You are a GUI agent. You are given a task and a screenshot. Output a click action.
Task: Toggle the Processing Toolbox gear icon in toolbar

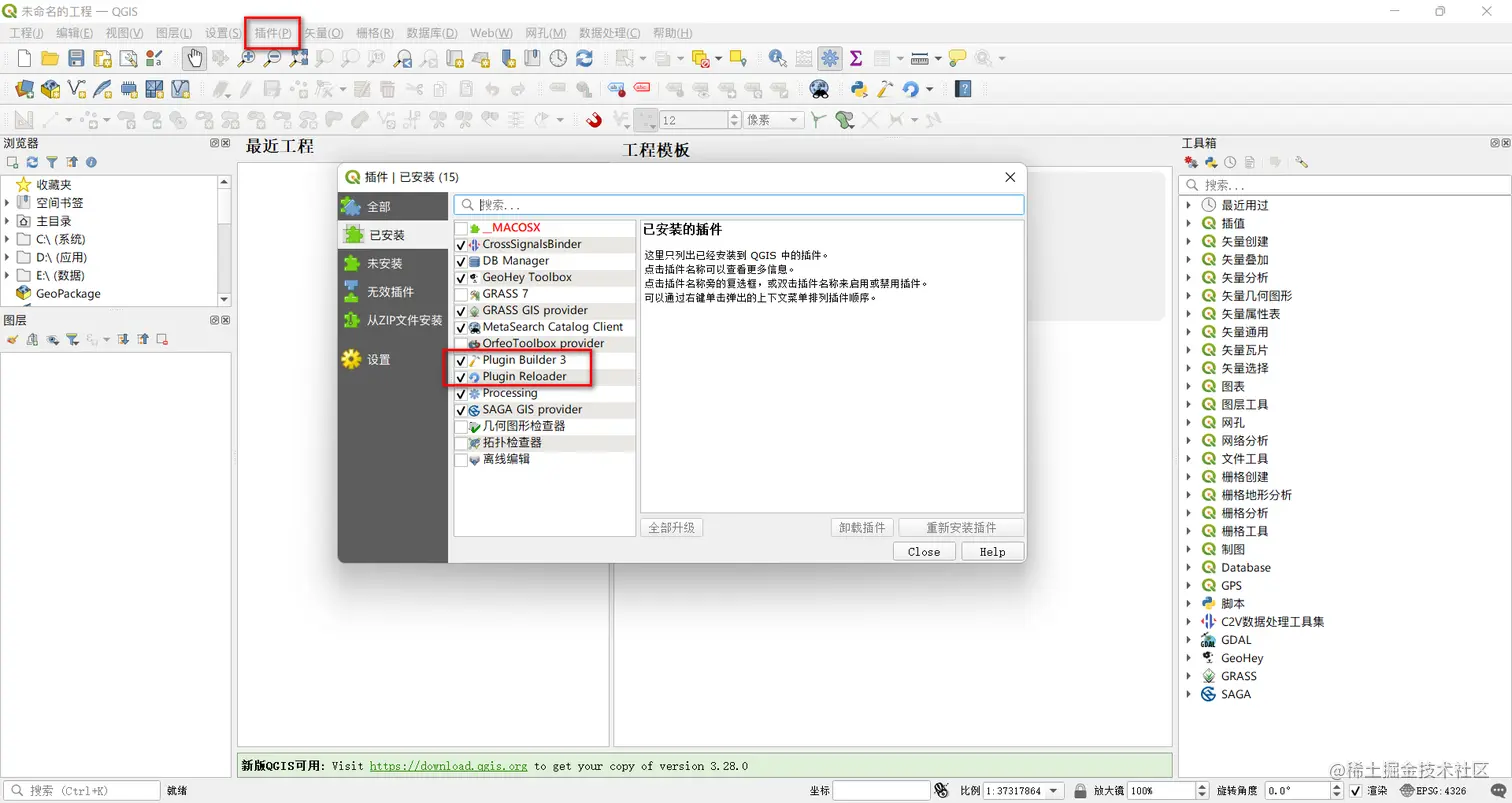(830, 59)
